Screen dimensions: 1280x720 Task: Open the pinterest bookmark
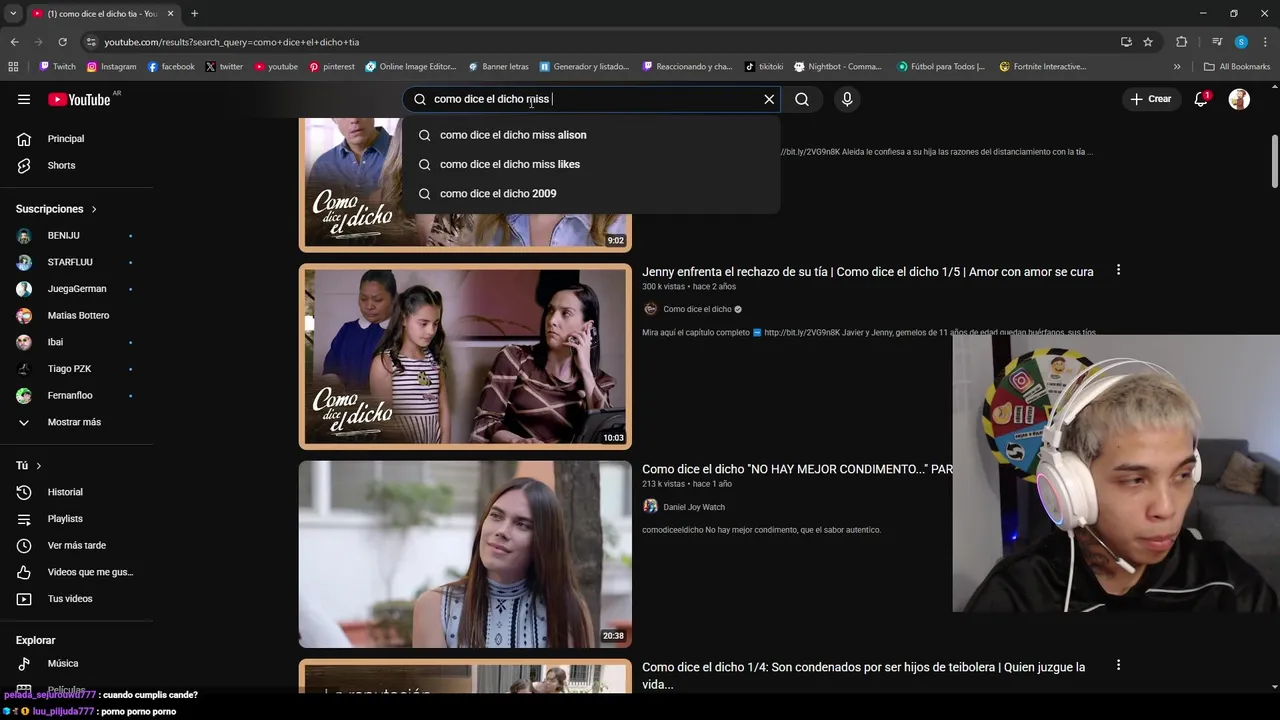coord(331,67)
